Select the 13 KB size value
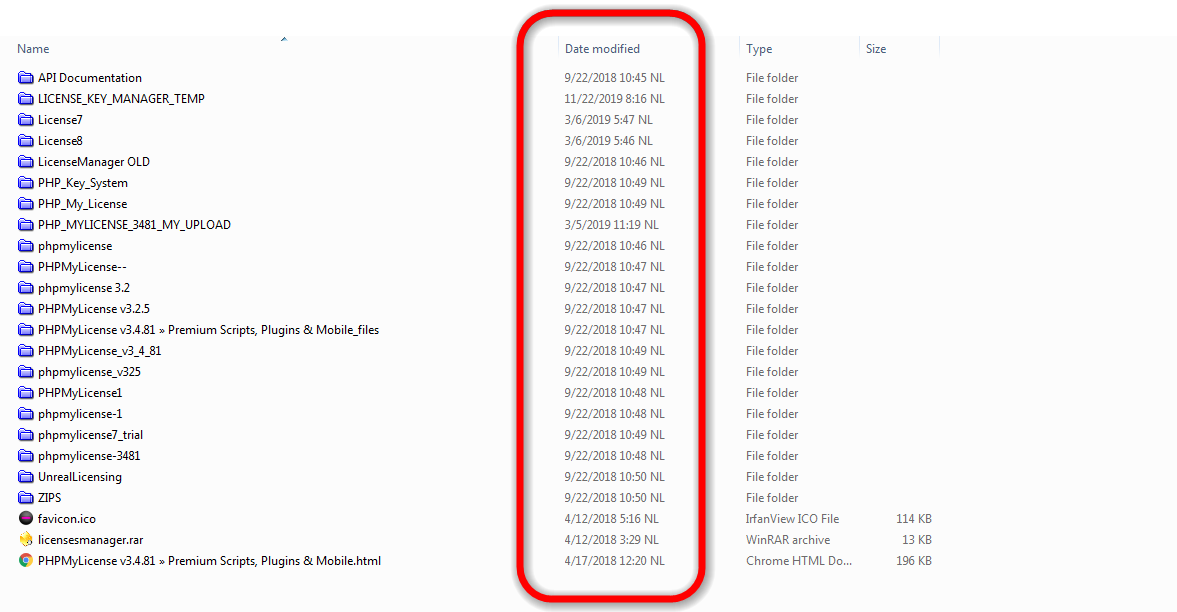This screenshot has height=612, width=1177. click(917, 540)
